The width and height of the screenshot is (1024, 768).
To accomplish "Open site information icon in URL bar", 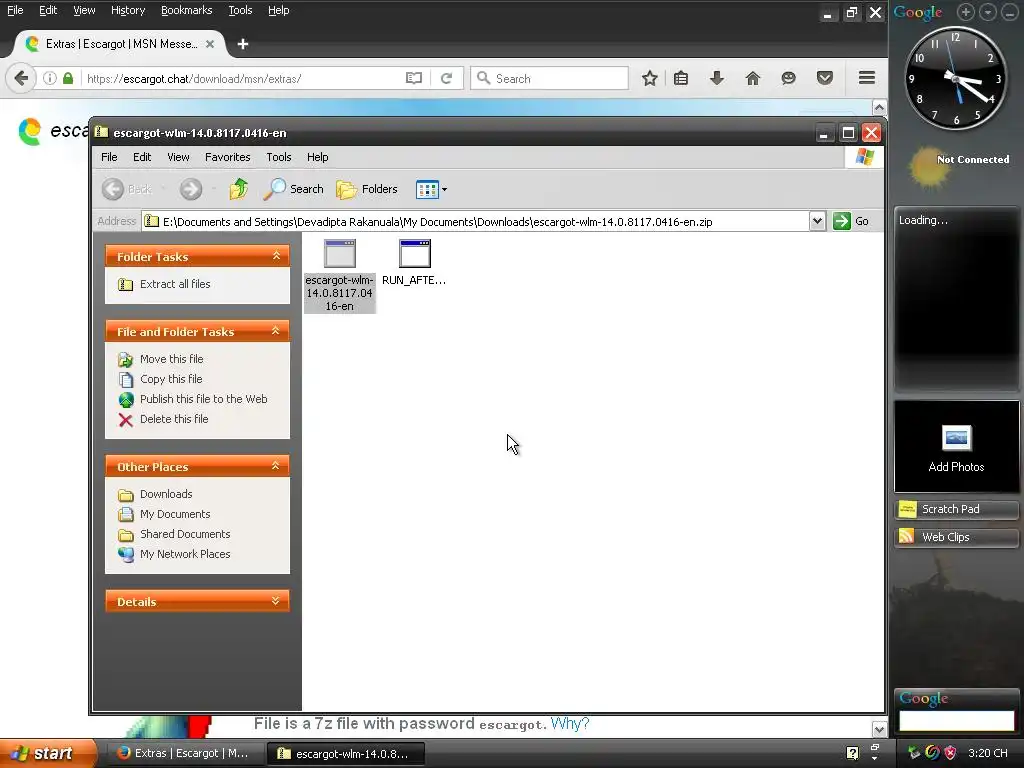I will tap(50, 78).
